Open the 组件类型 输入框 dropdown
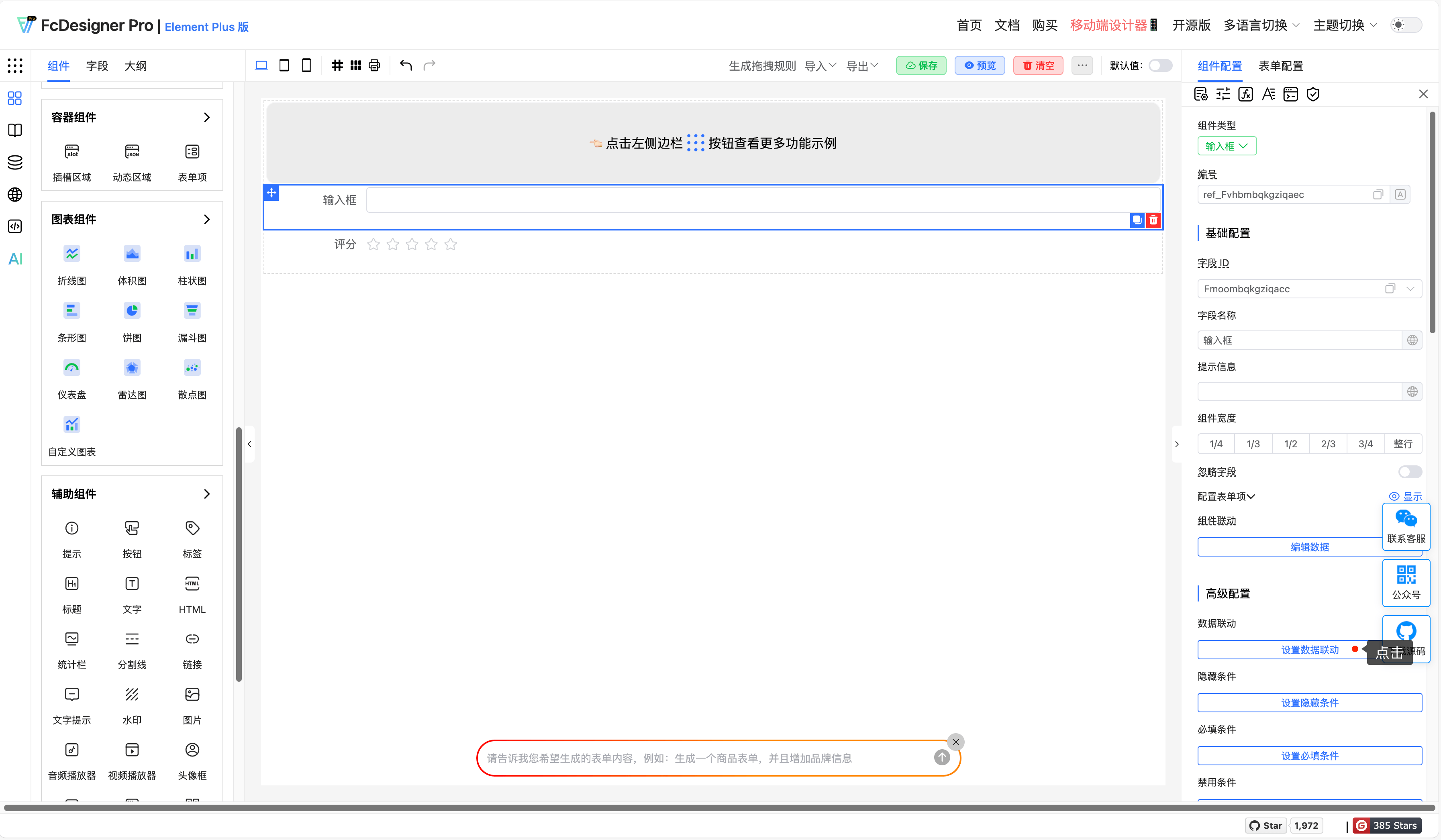The image size is (1441, 840). point(1227,146)
